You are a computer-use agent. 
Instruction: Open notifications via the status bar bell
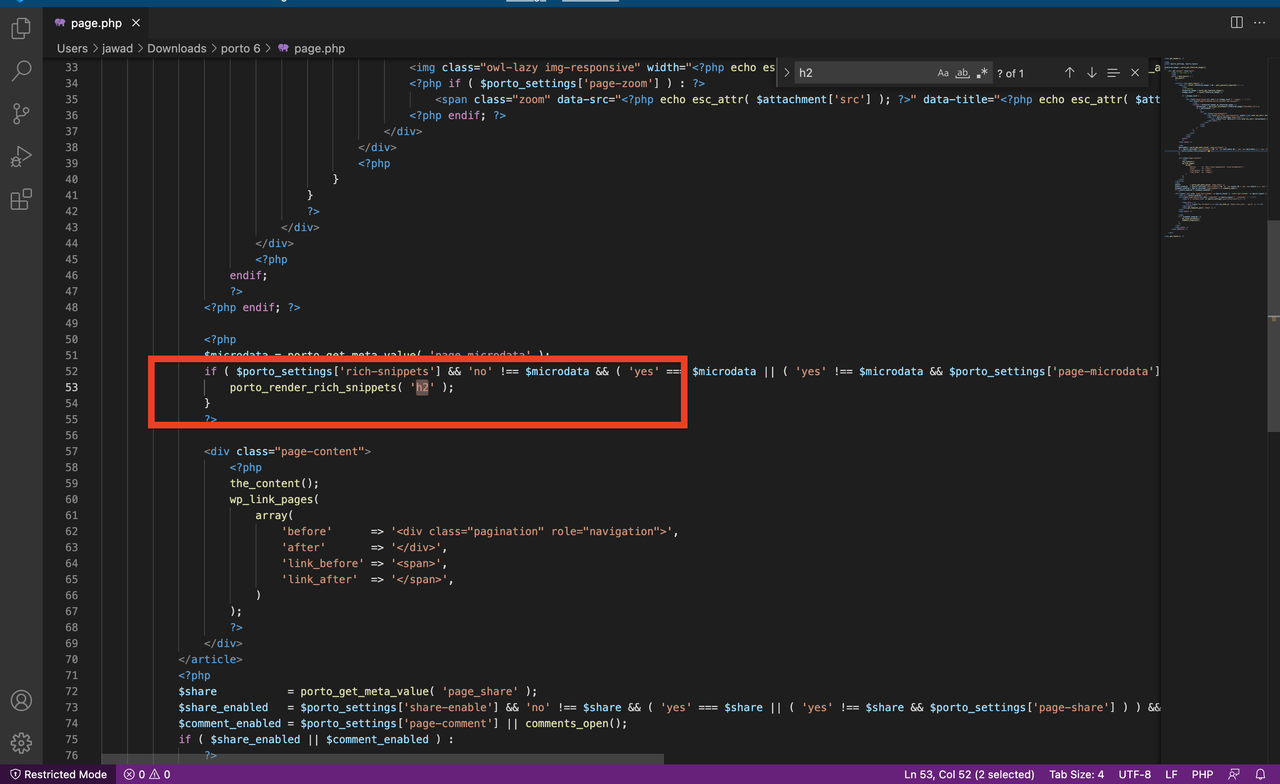click(x=1262, y=774)
